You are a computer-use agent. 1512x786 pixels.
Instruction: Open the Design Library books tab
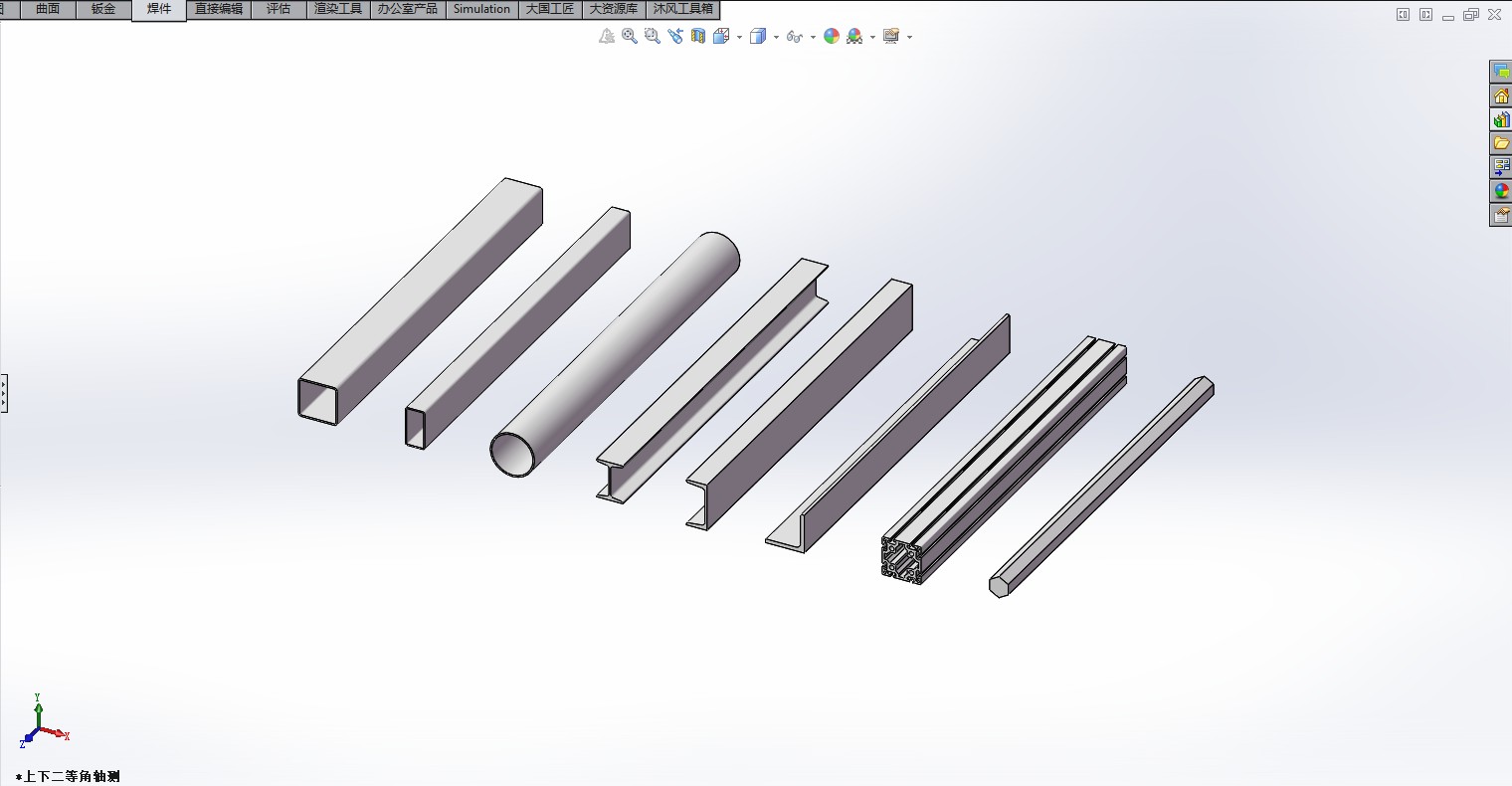(x=1501, y=119)
